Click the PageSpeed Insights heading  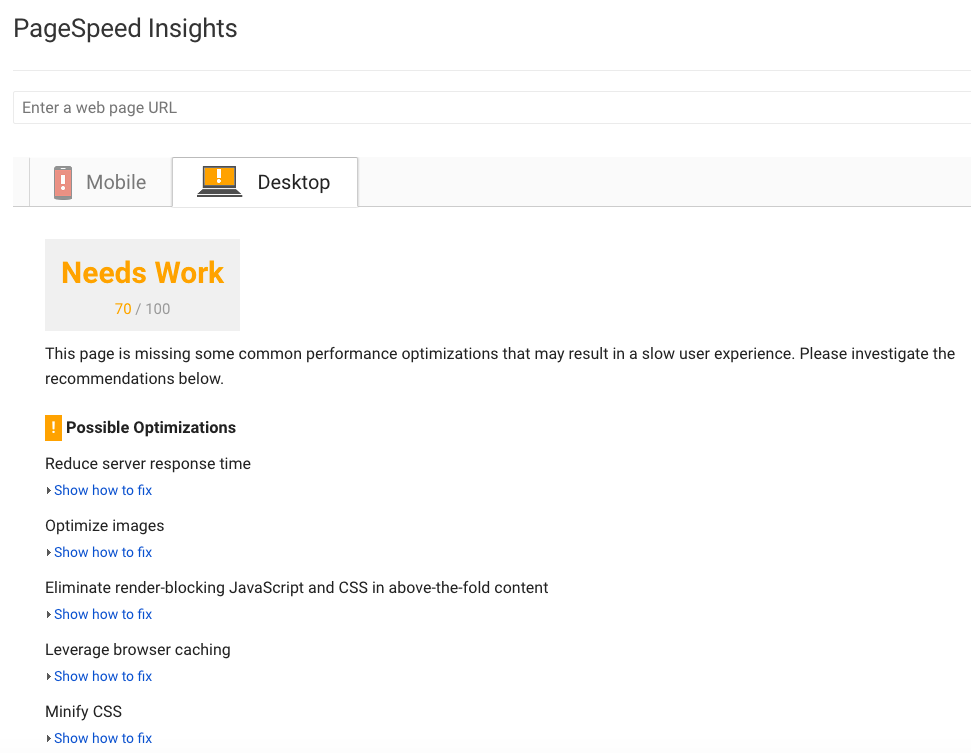[125, 28]
